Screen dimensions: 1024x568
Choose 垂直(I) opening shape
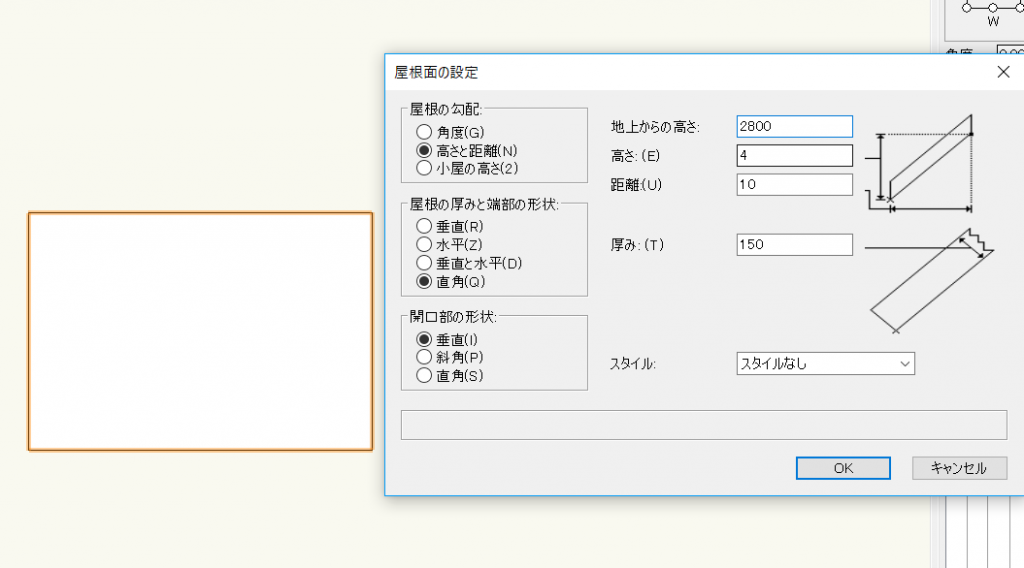pos(424,339)
